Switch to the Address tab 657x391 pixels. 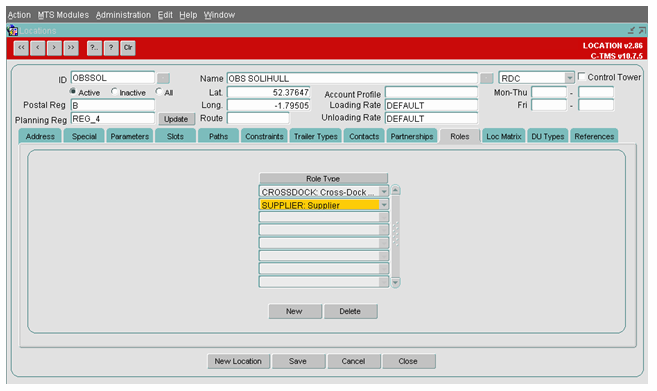(40, 136)
